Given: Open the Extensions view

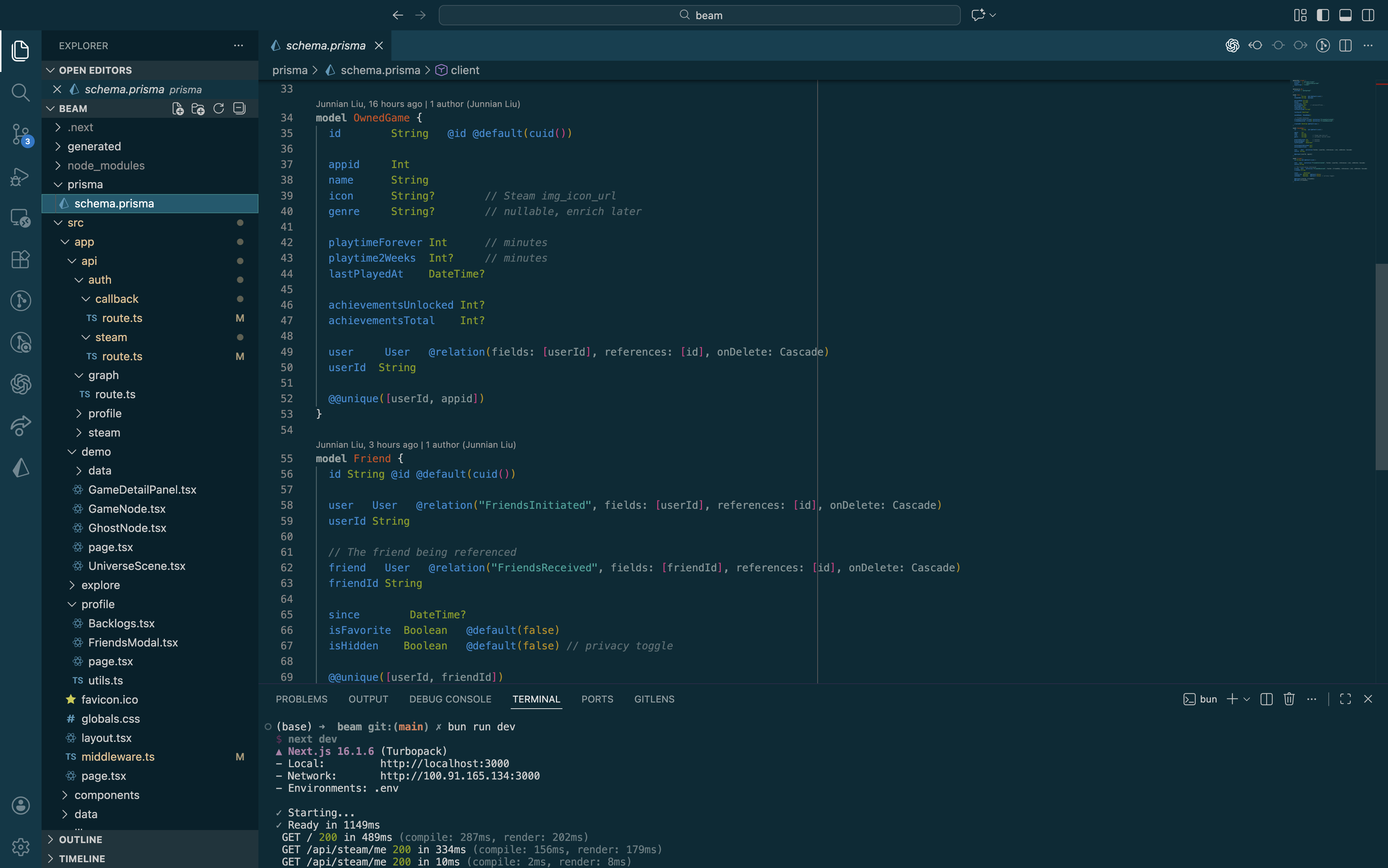Looking at the screenshot, I should (x=20, y=259).
